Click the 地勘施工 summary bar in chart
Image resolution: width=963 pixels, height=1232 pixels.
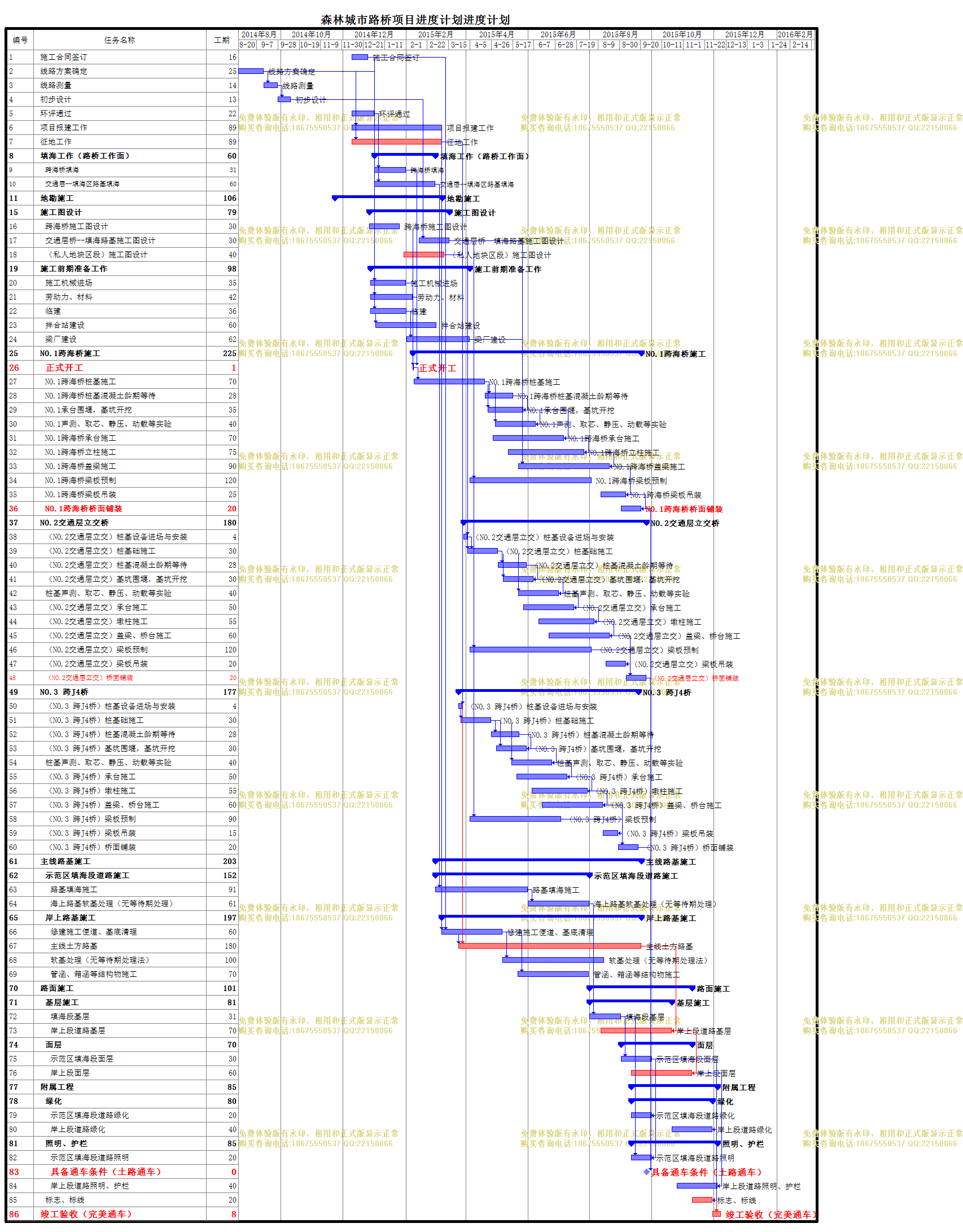pos(389,198)
